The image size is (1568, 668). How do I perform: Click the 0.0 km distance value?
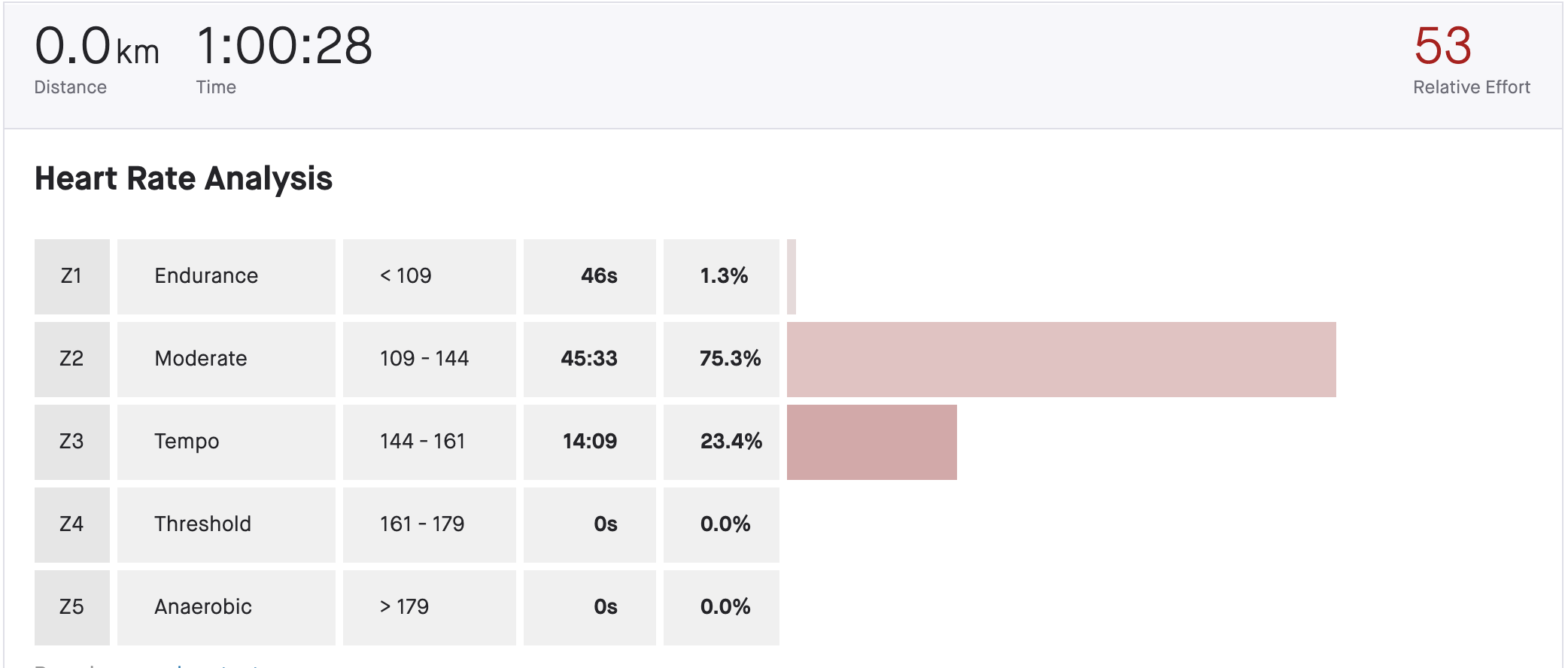point(96,47)
